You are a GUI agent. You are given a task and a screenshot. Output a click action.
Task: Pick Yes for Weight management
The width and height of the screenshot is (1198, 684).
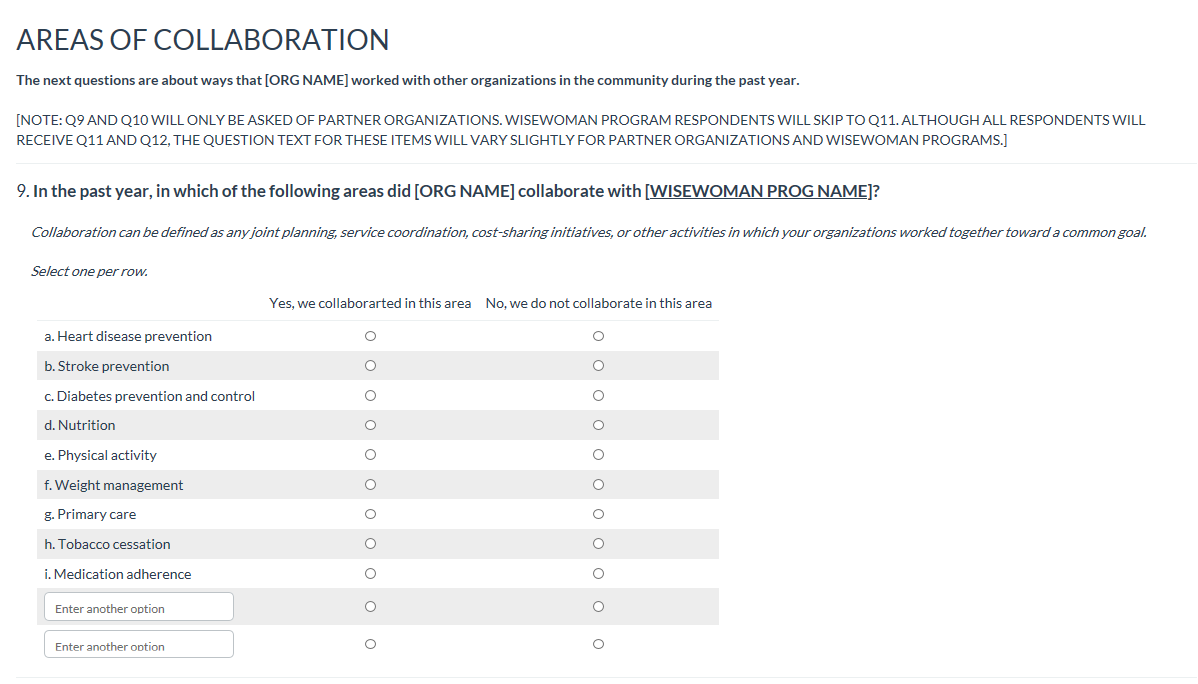point(370,485)
